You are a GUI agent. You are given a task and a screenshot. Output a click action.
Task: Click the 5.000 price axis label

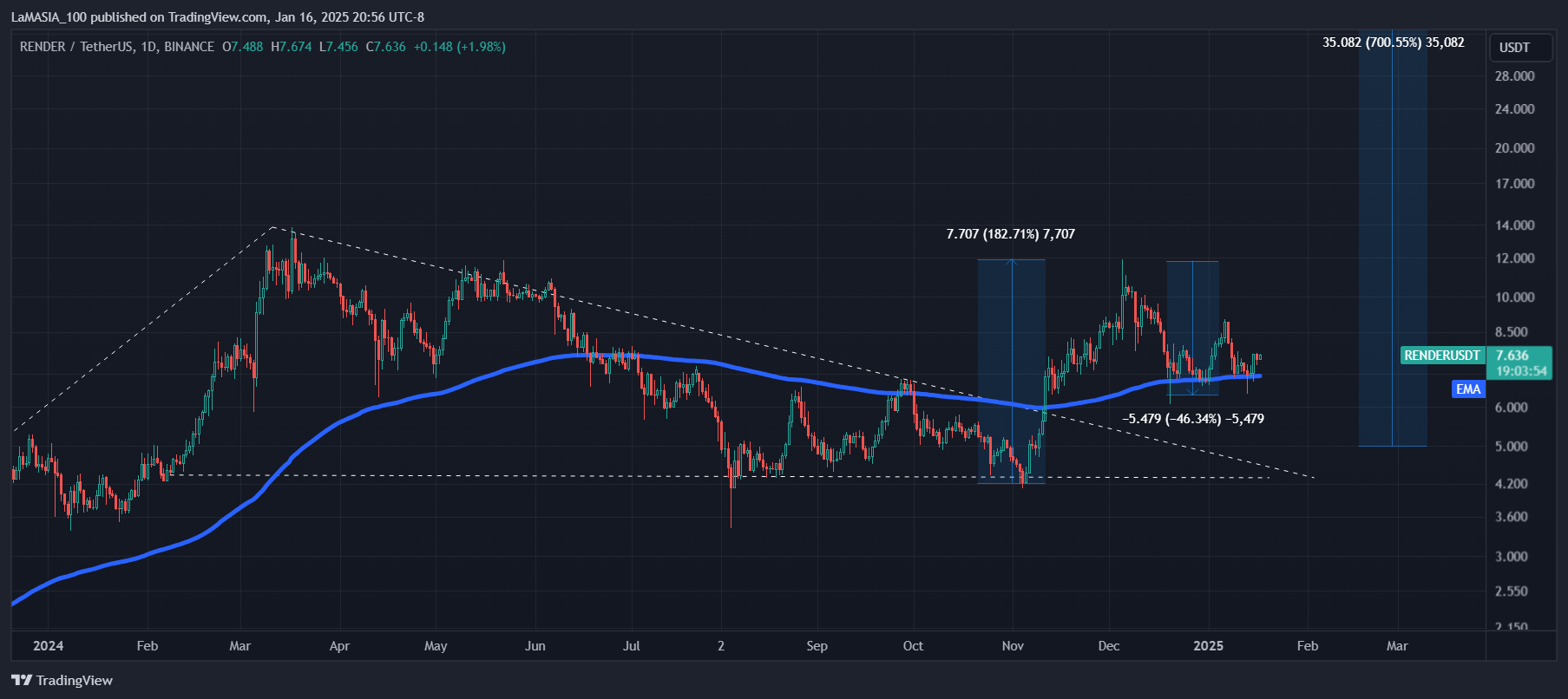(x=1512, y=447)
